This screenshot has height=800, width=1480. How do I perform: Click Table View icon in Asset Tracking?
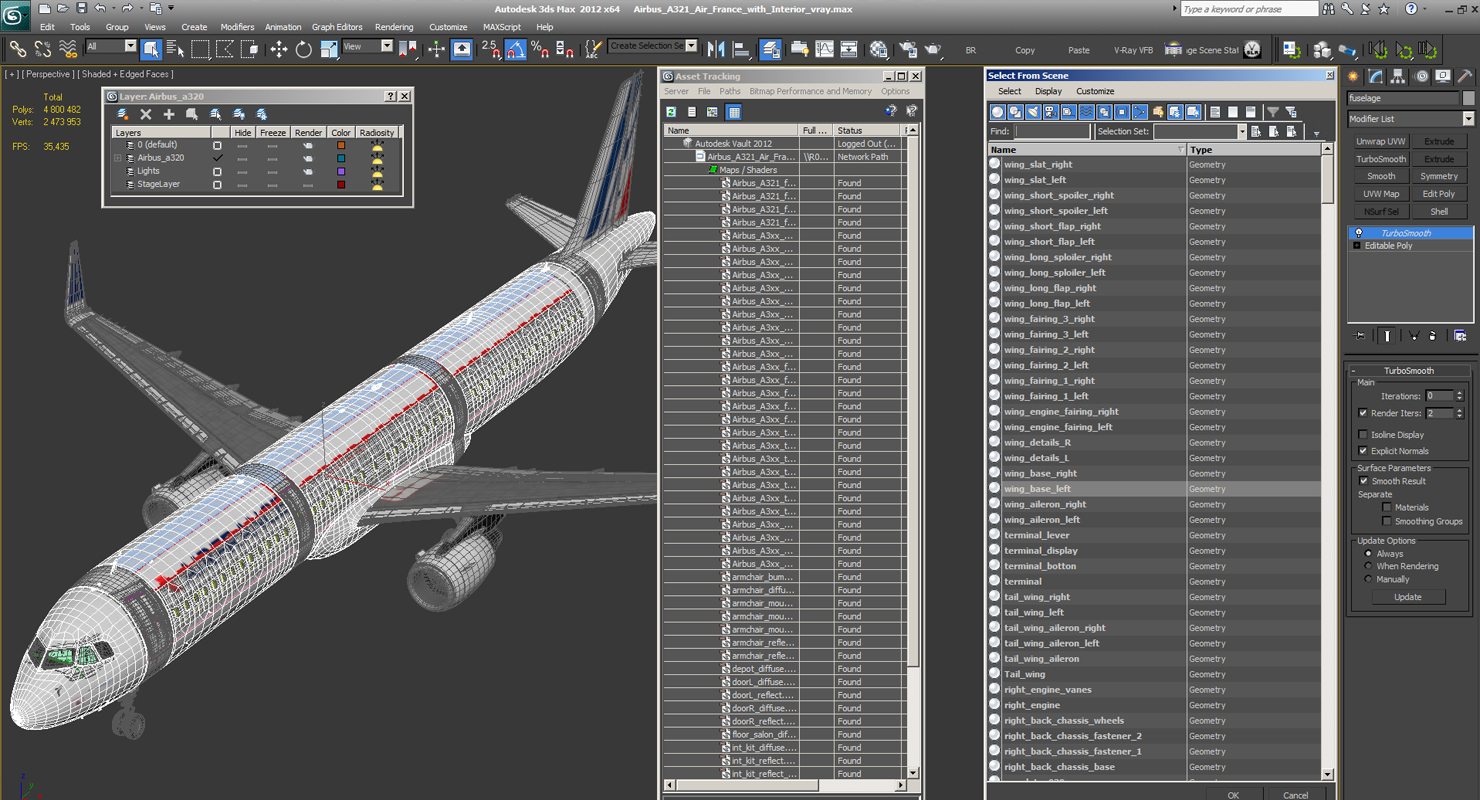(734, 112)
